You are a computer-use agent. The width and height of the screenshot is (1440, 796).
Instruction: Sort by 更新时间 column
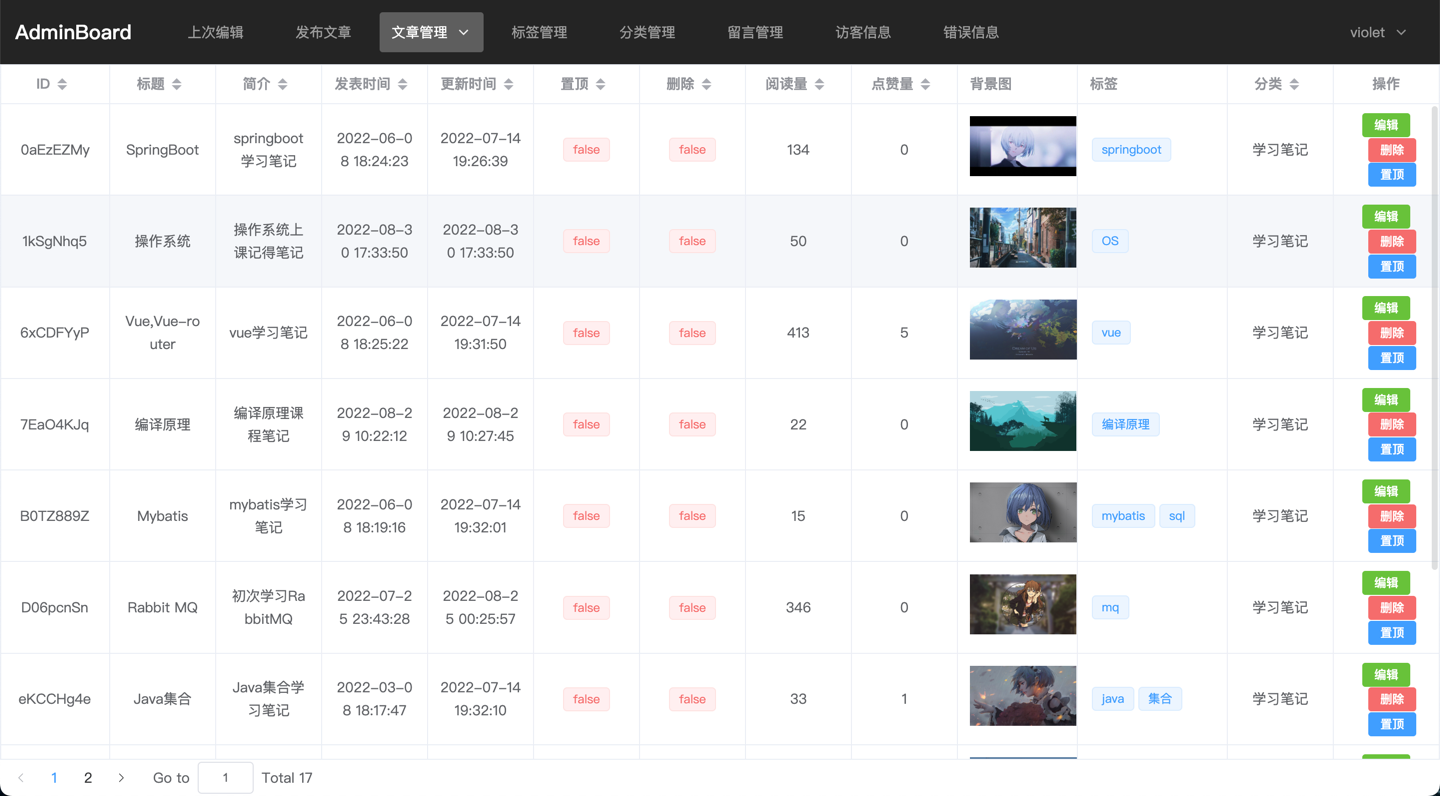509,84
